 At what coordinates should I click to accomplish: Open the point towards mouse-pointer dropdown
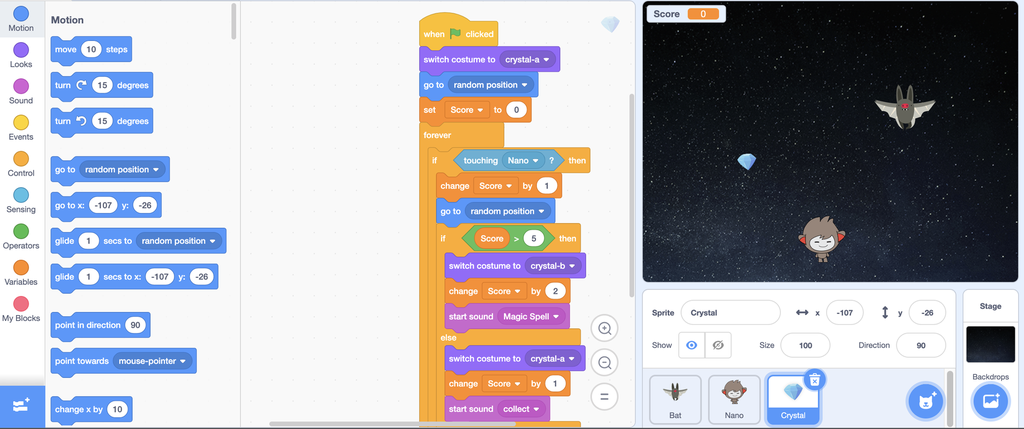coord(183,362)
